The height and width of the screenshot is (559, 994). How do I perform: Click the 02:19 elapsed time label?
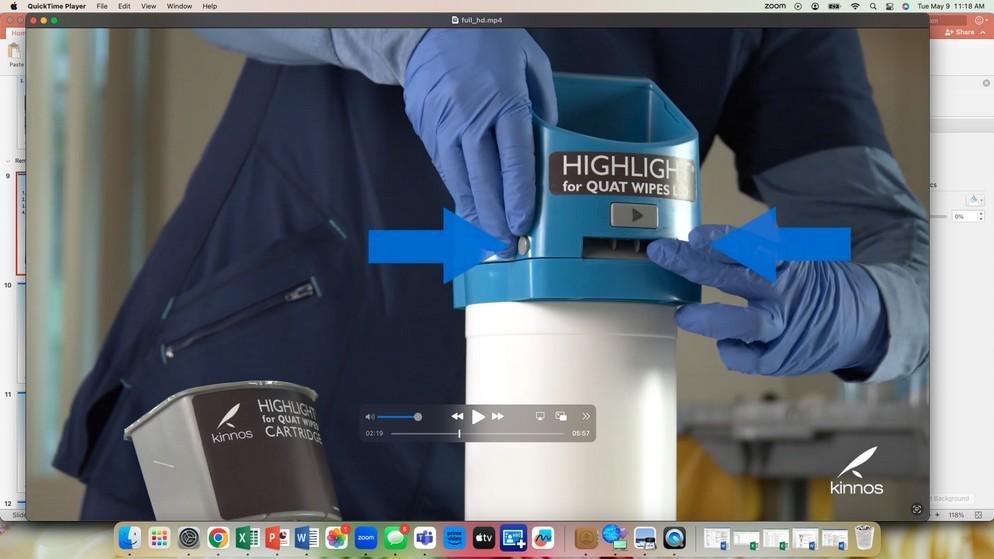coord(374,434)
